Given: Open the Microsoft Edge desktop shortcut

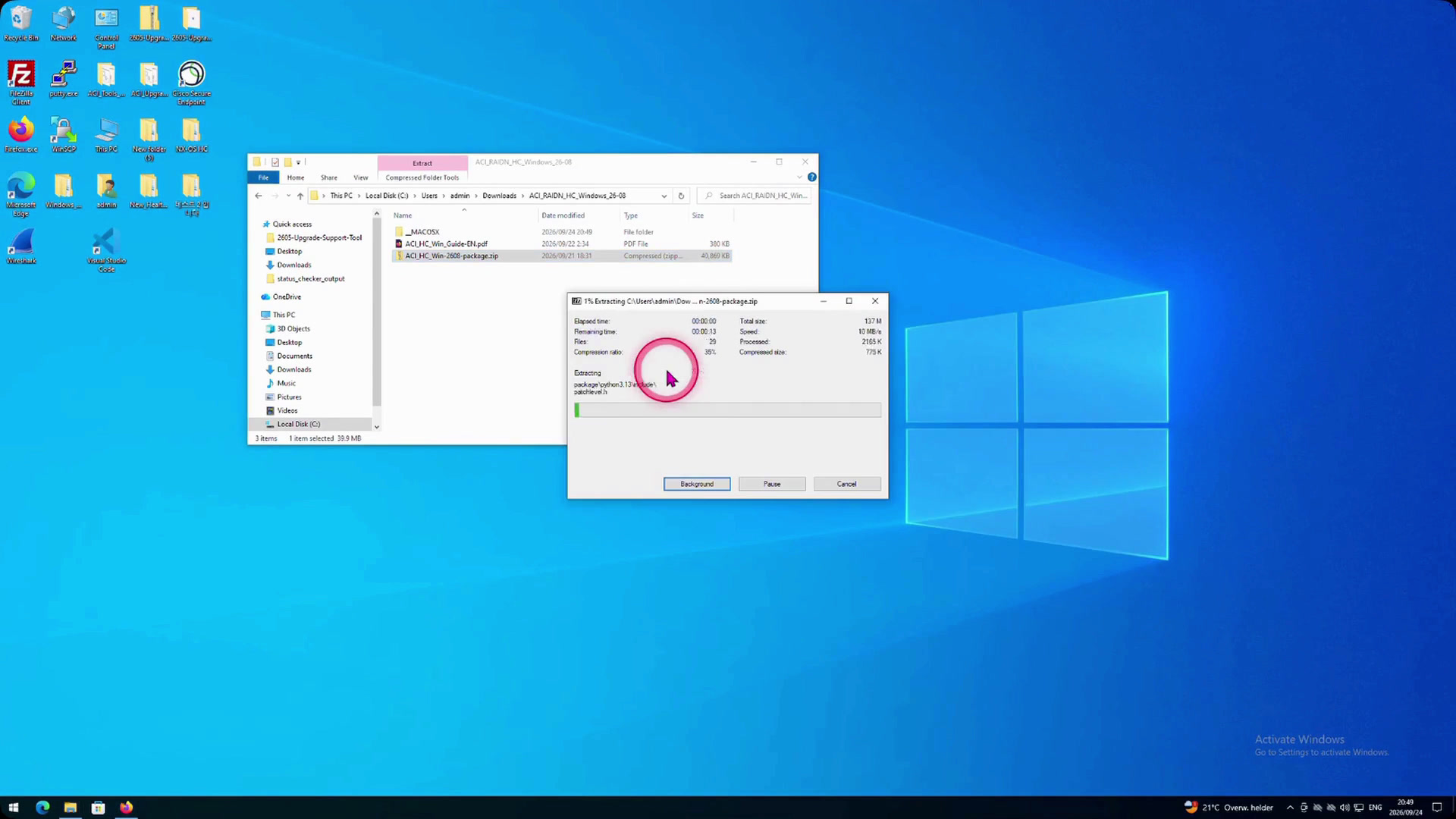Looking at the screenshot, I should pos(21,194).
